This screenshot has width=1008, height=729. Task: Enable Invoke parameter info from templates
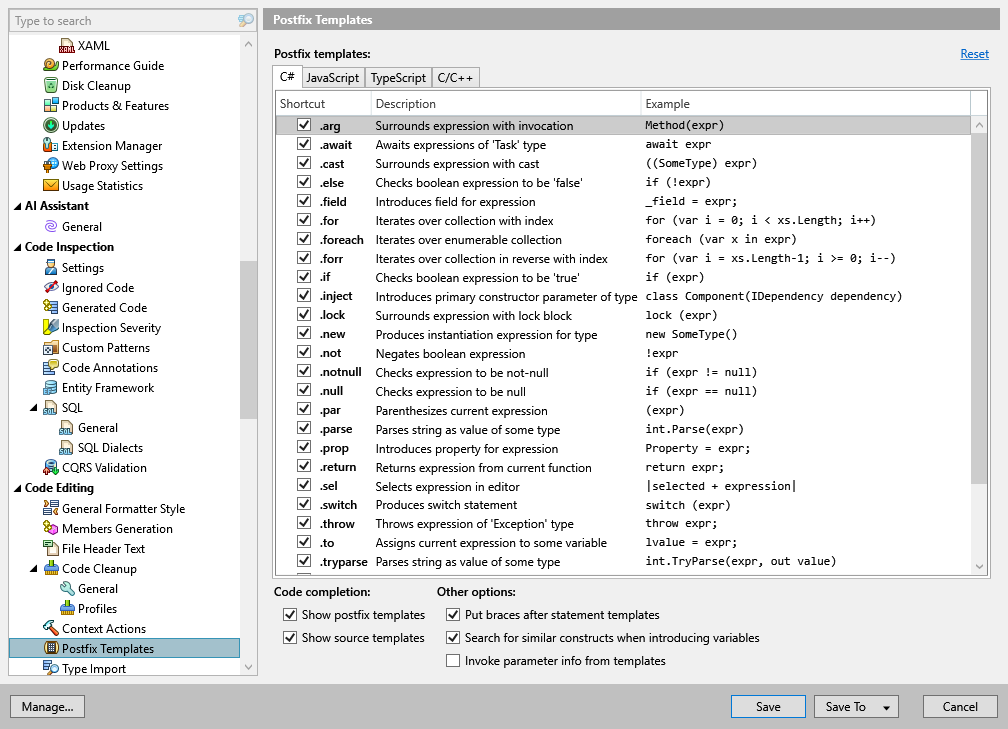pyautogui.click(x=453, y=660)
